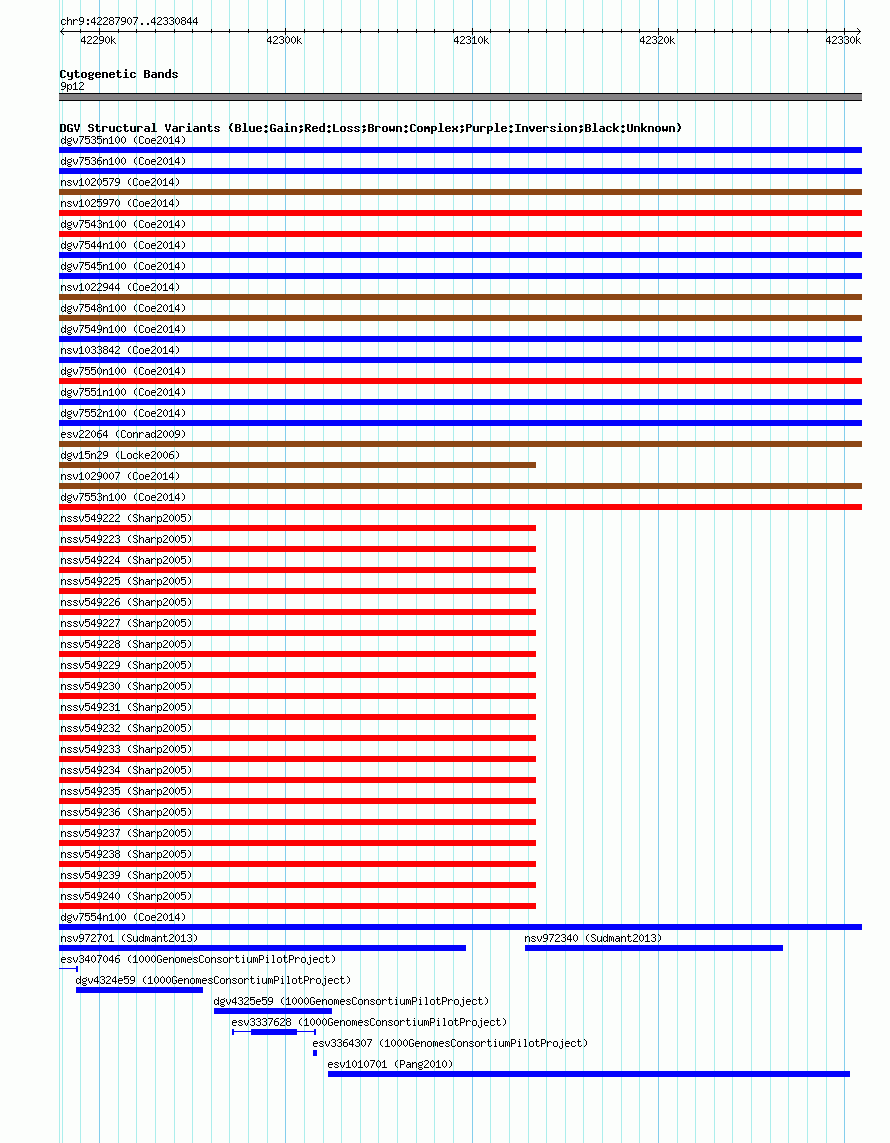
Task: Click the dgv4324e59 blue bar
Action: click(x=139, y=990)
